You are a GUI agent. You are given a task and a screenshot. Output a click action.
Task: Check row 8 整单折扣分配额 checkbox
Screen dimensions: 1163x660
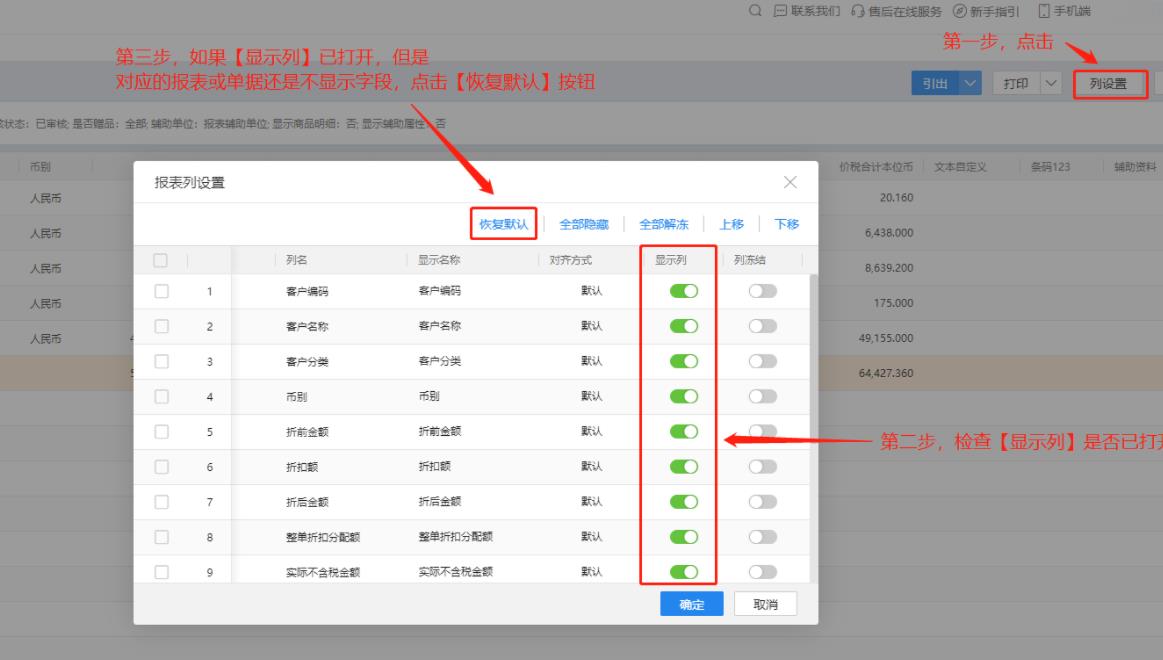pos(161,537)
